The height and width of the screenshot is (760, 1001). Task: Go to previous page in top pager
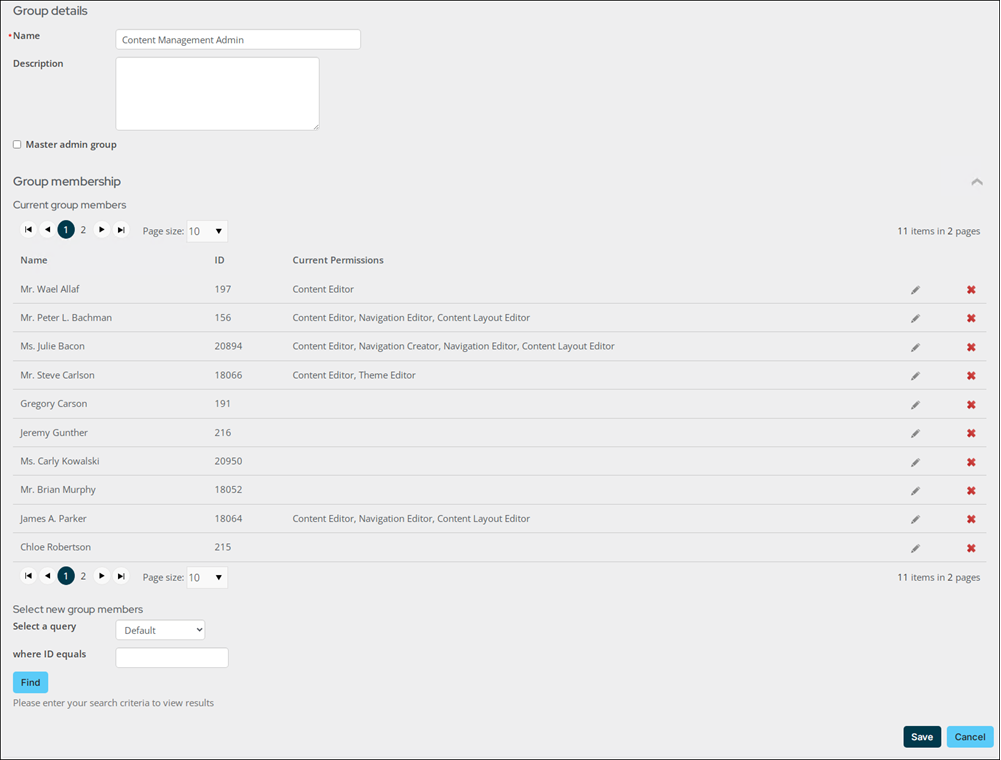click(x=47, y=230)
